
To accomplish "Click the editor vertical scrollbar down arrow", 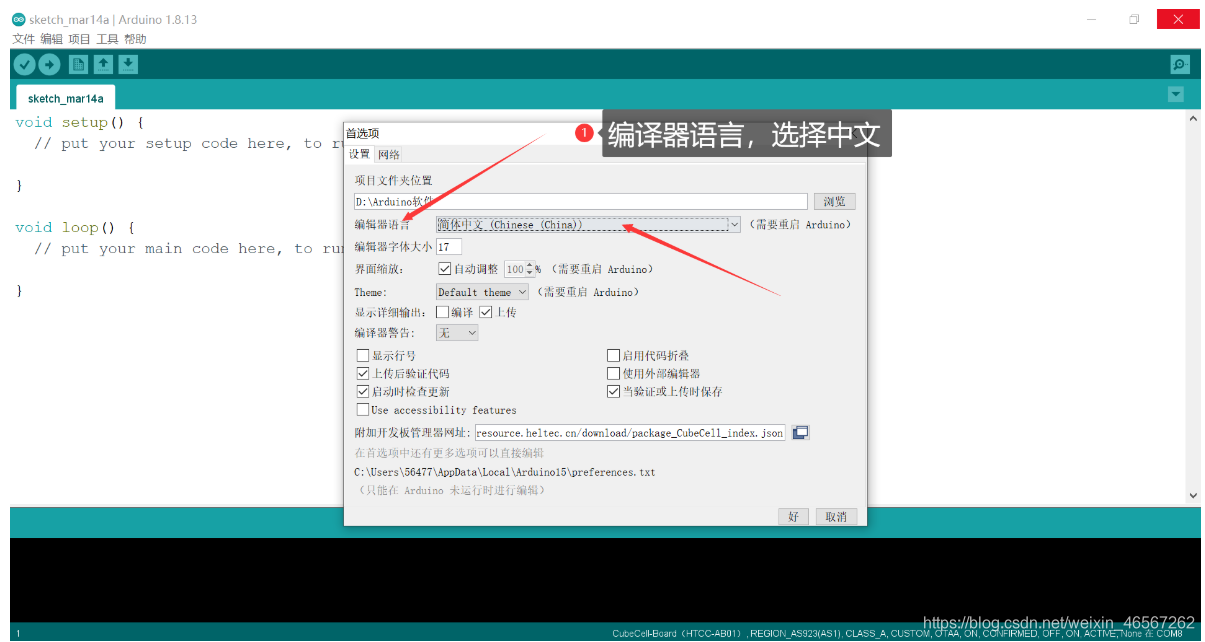I will 1192,495.
